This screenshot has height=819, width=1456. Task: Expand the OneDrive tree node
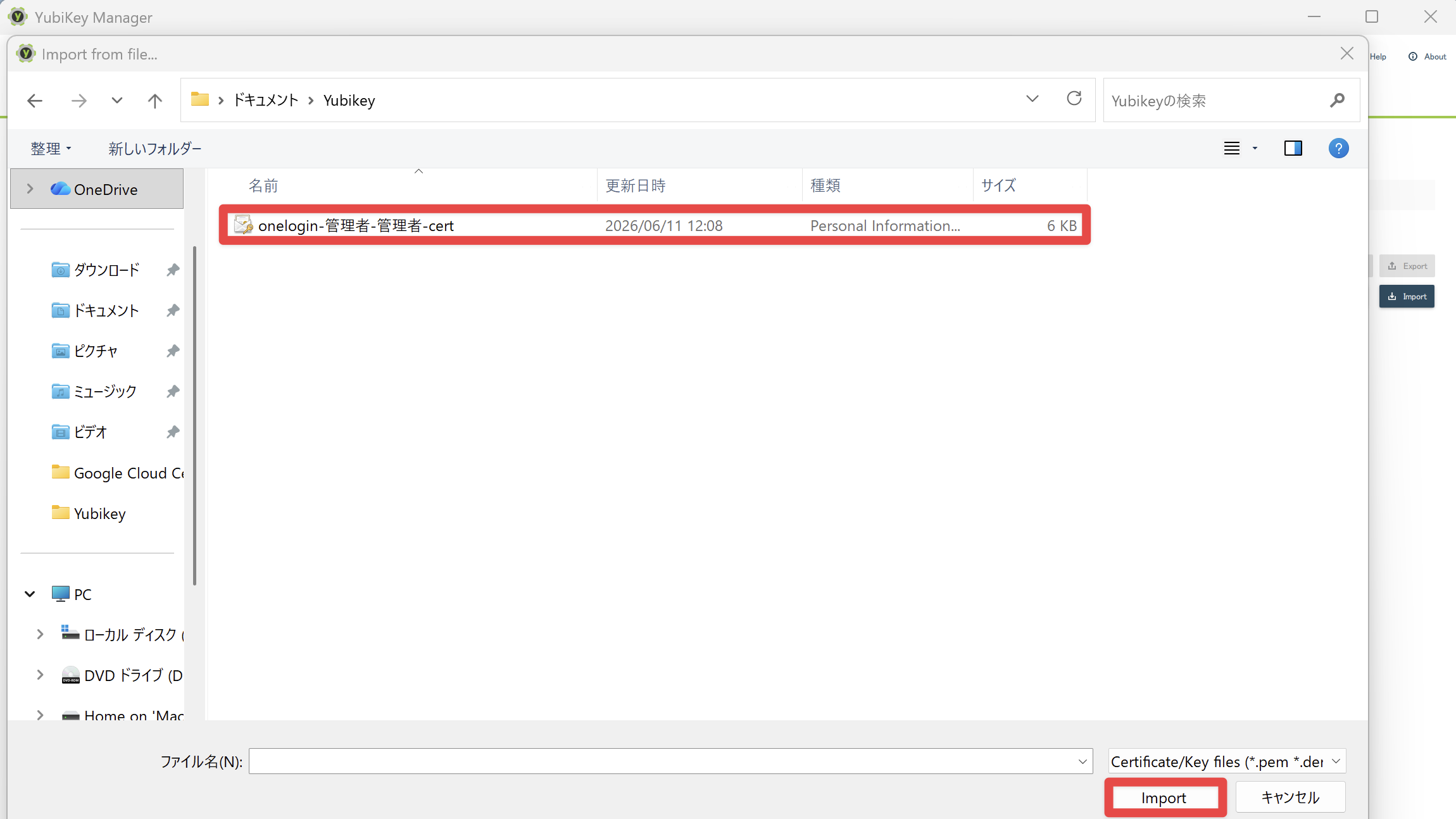(30, 189)
